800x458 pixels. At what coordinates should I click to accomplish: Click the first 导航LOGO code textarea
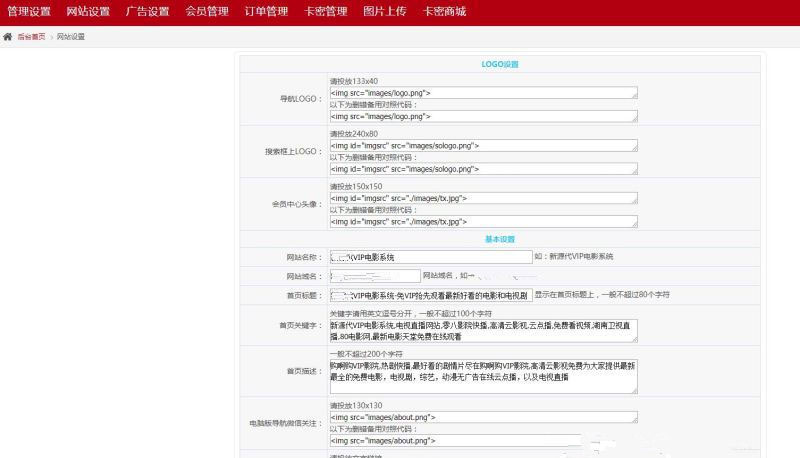click(x=483, y=92)
